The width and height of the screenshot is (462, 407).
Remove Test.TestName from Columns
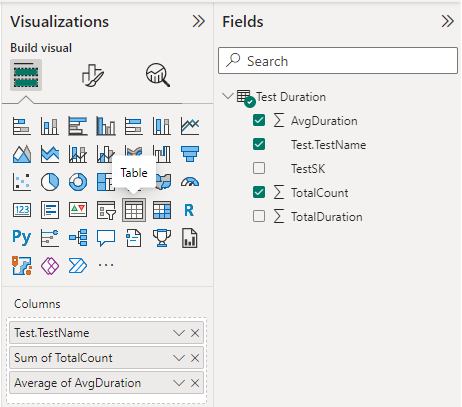click(x=195, y=333)
